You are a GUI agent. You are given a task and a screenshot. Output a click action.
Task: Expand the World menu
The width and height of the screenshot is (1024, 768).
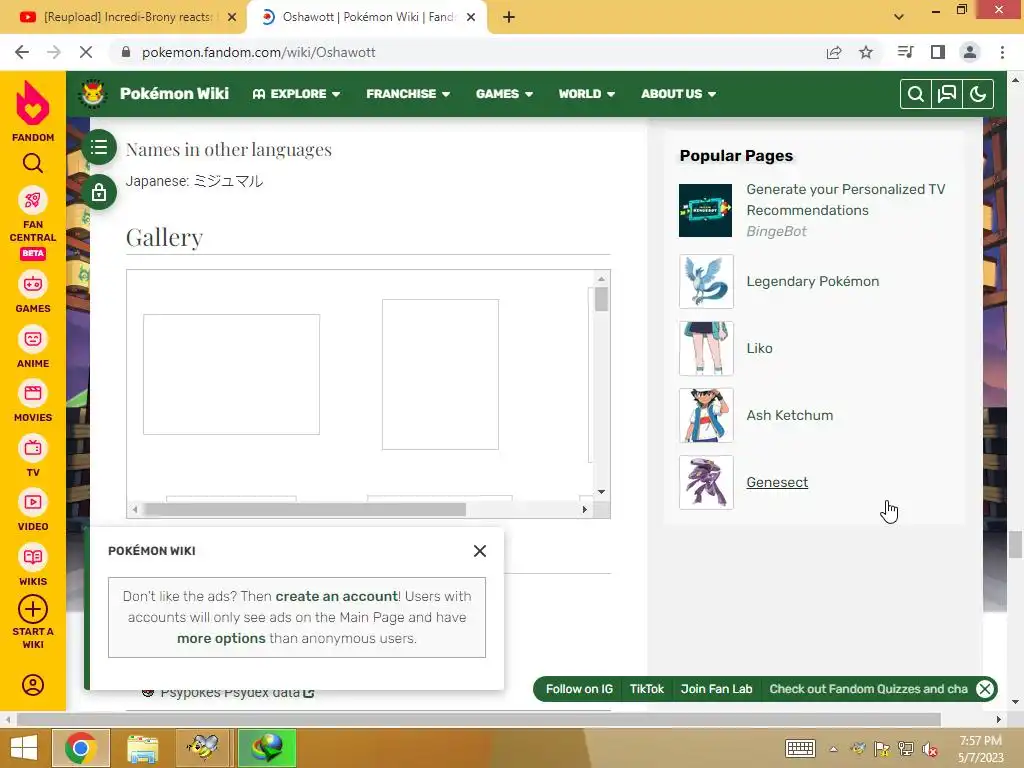586,94
